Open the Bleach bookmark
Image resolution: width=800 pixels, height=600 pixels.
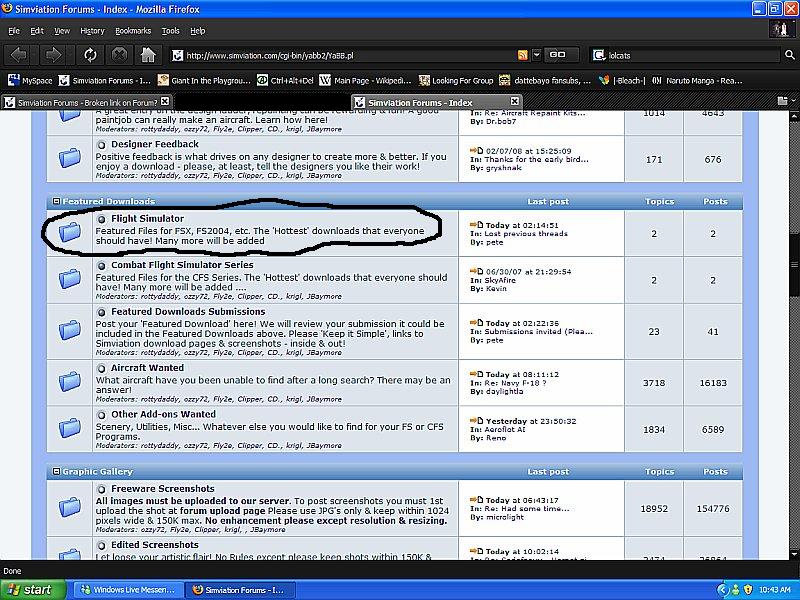pos(622,81)
